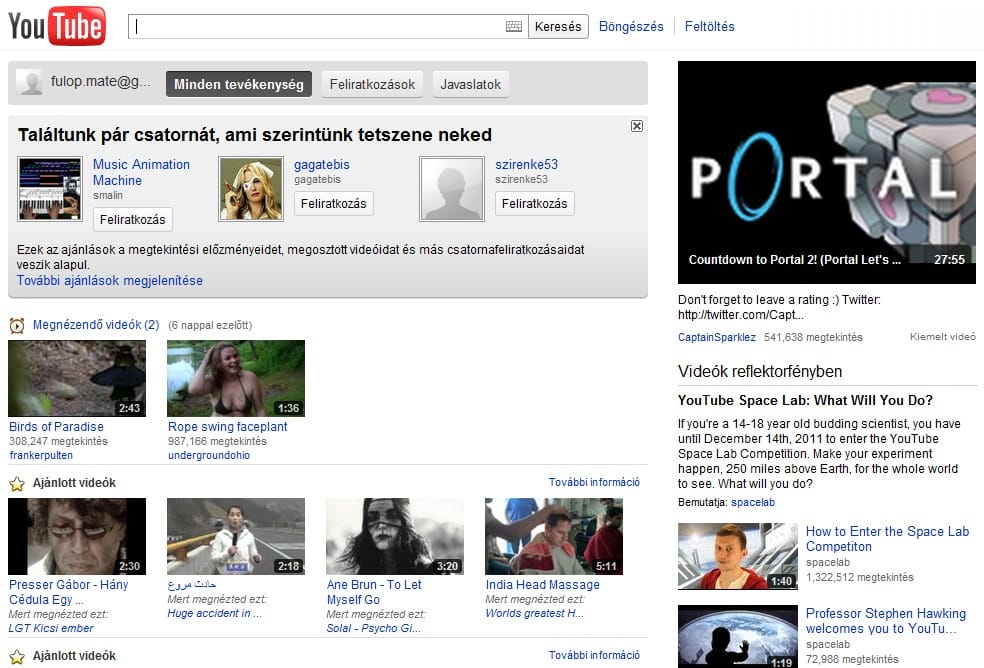Click the YouTube logo
The image size is (984, 668).
pyautogui.click(x=56, y=26)
